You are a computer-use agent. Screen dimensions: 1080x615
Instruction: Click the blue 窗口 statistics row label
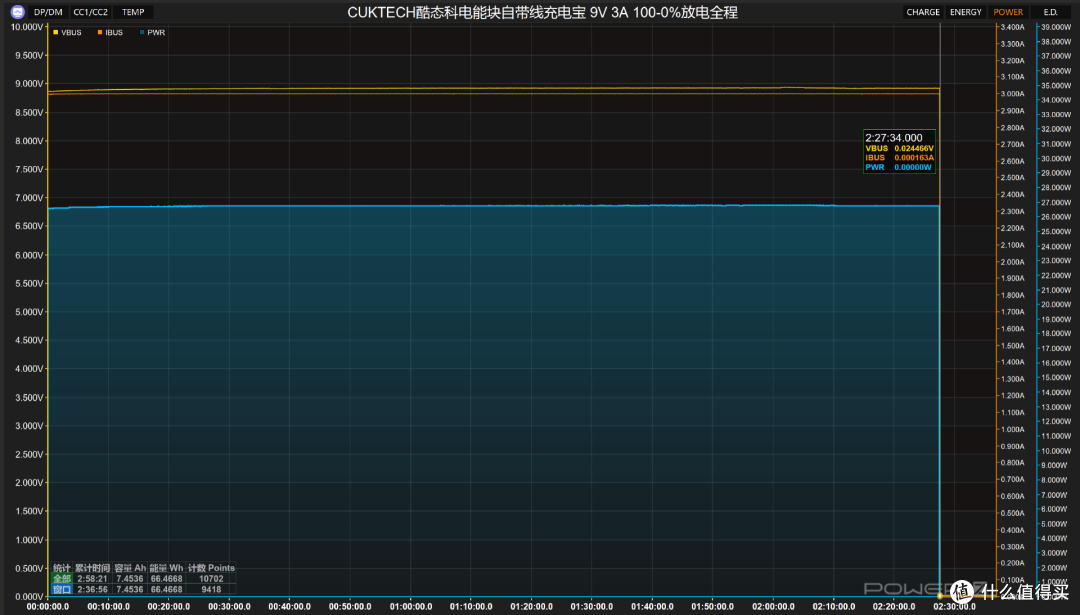tap(62, 590)
